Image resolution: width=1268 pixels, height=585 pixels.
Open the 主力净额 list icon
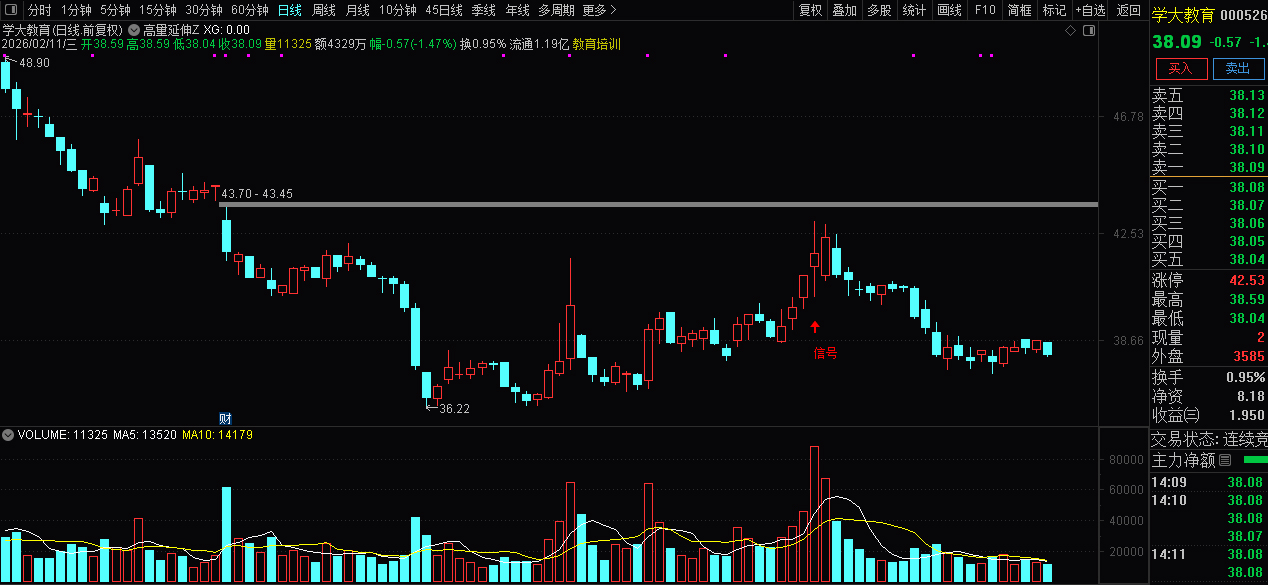pos(1226,460)
